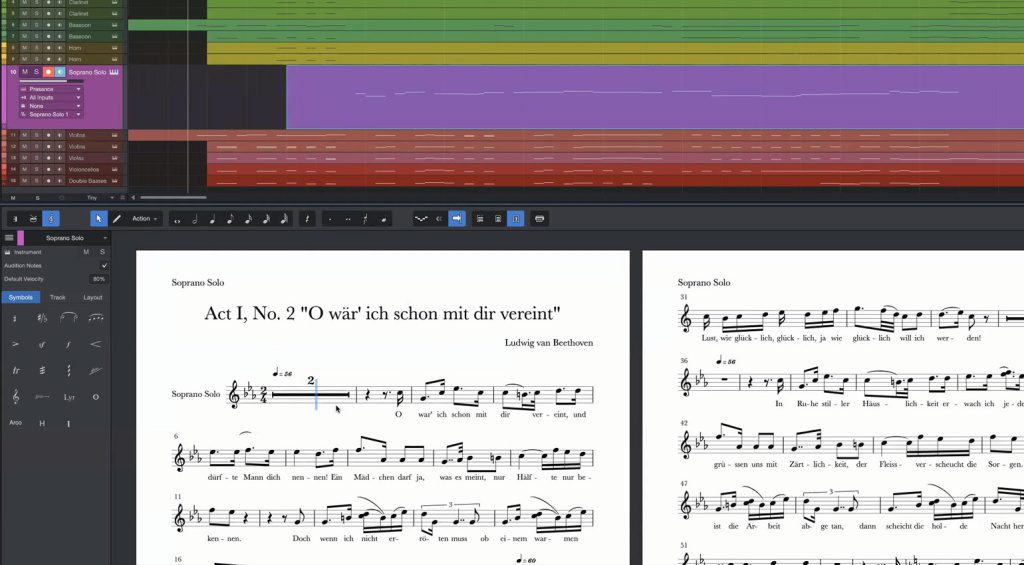Switch to the Symbols tab

21,297
